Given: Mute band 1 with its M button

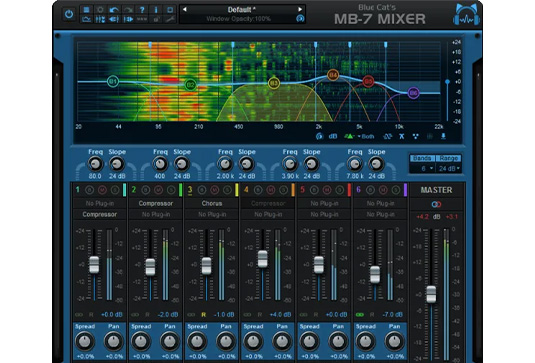Looking at the screenshot, I should coord(102,190).
